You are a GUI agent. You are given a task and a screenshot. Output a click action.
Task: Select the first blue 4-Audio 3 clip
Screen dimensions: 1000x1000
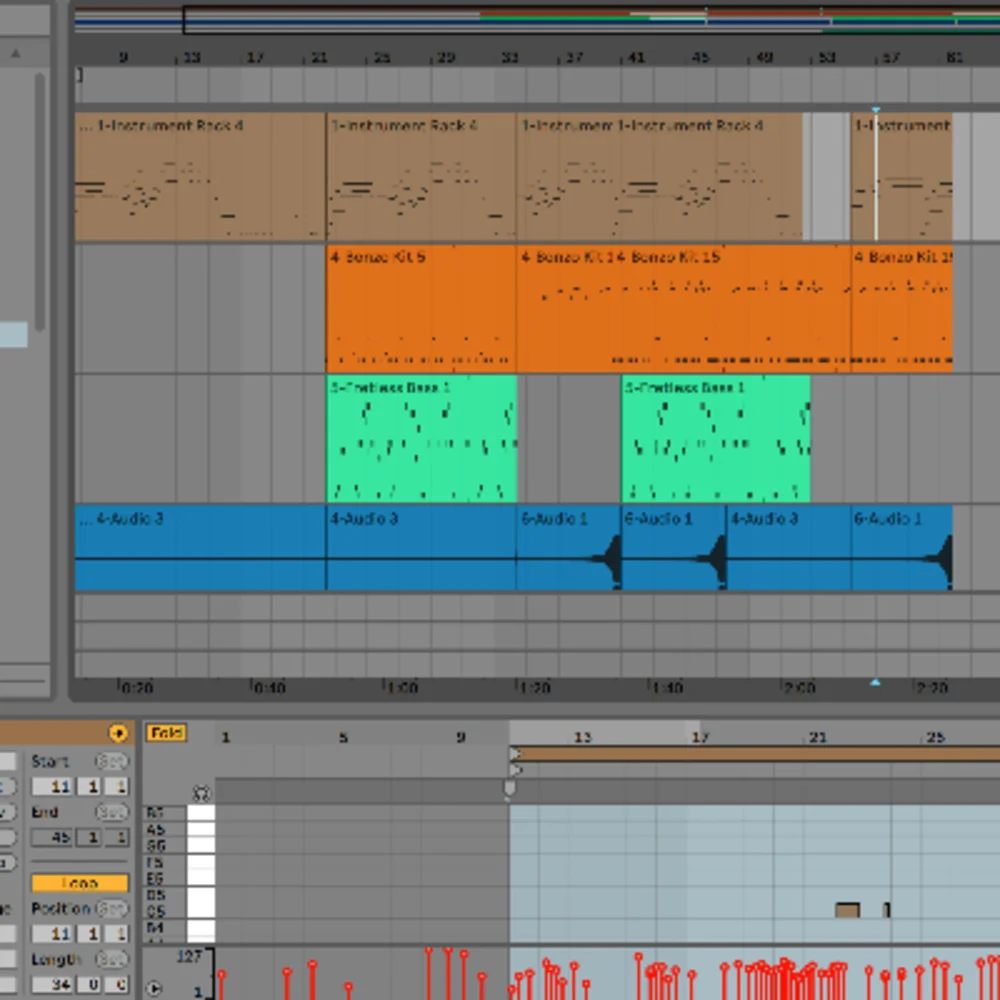200,548
